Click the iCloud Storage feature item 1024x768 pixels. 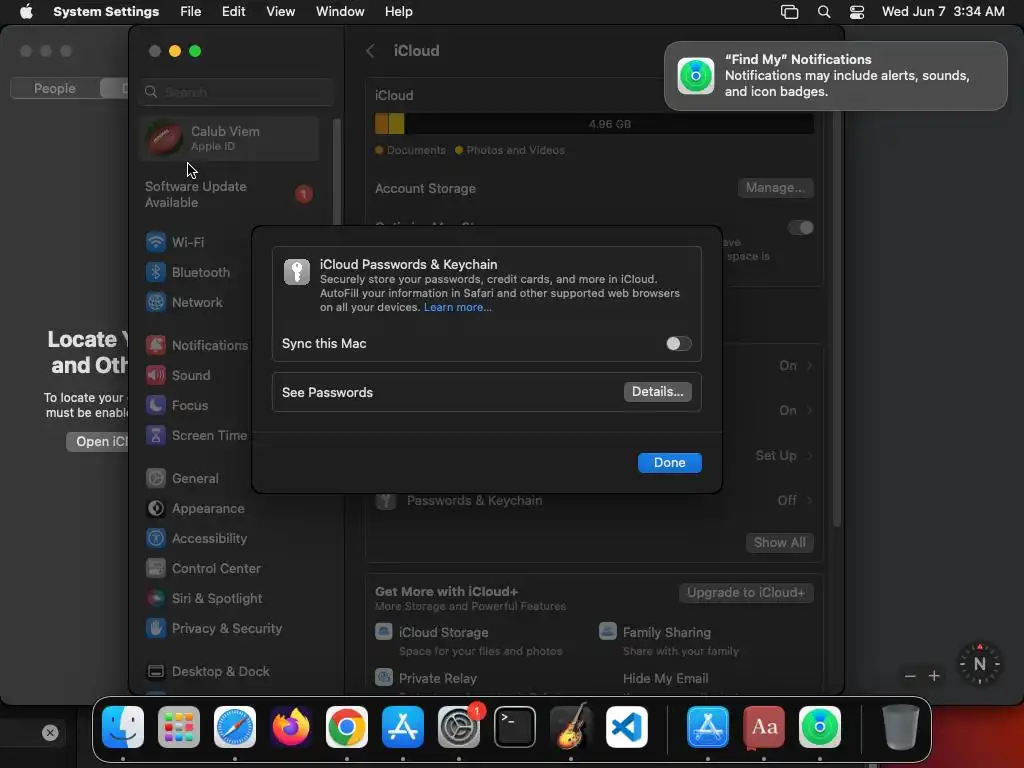pos(469,641)
